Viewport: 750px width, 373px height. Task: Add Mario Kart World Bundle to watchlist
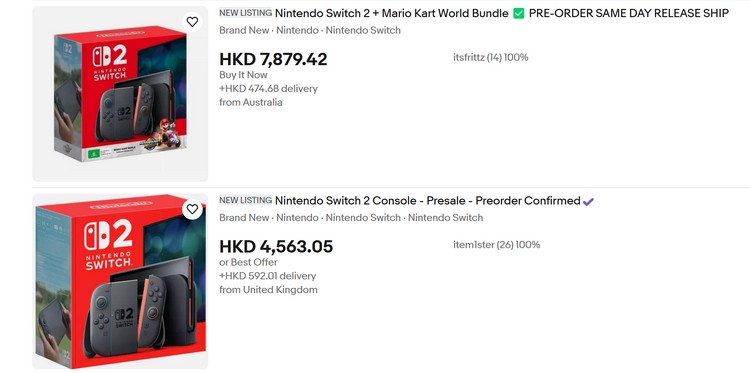(x=192, y=22)
